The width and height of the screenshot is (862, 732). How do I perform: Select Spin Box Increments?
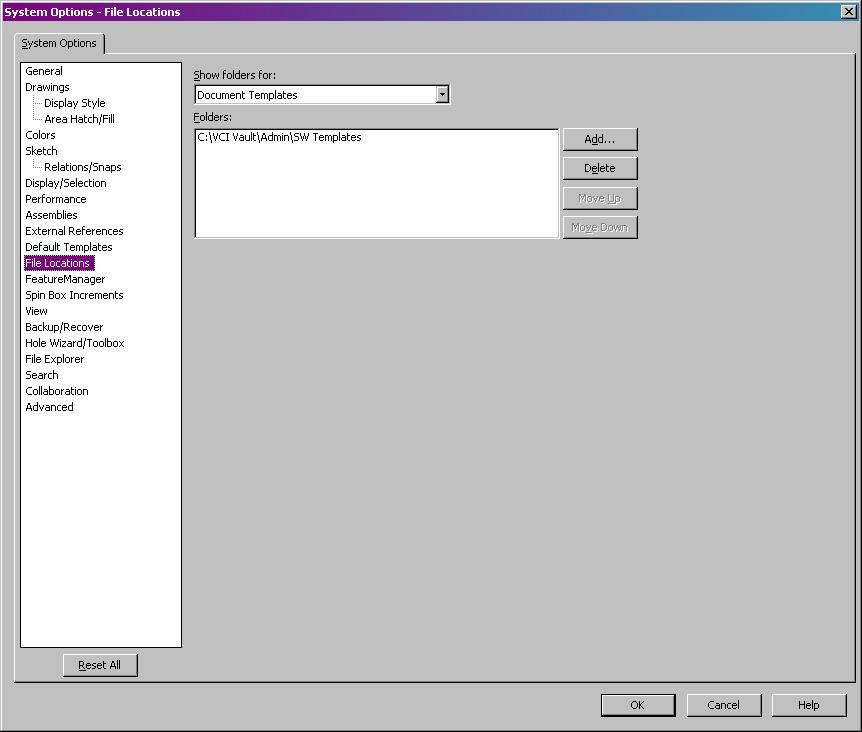74,295
